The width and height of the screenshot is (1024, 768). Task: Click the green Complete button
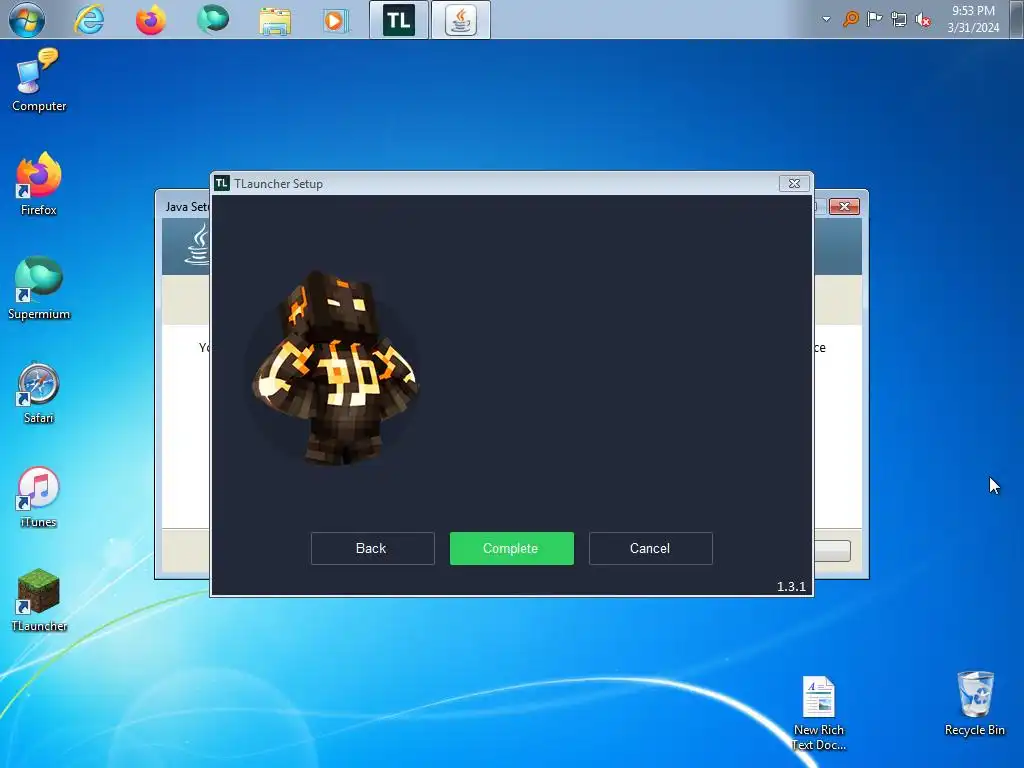point(511,549)
